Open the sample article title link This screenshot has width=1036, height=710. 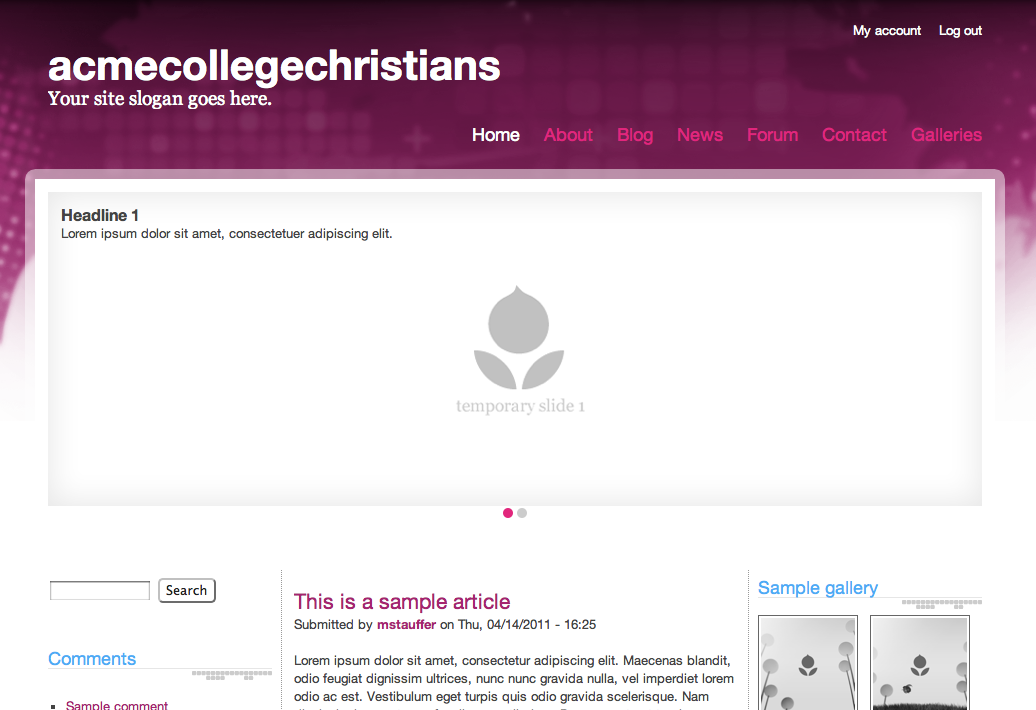[402, 602]
